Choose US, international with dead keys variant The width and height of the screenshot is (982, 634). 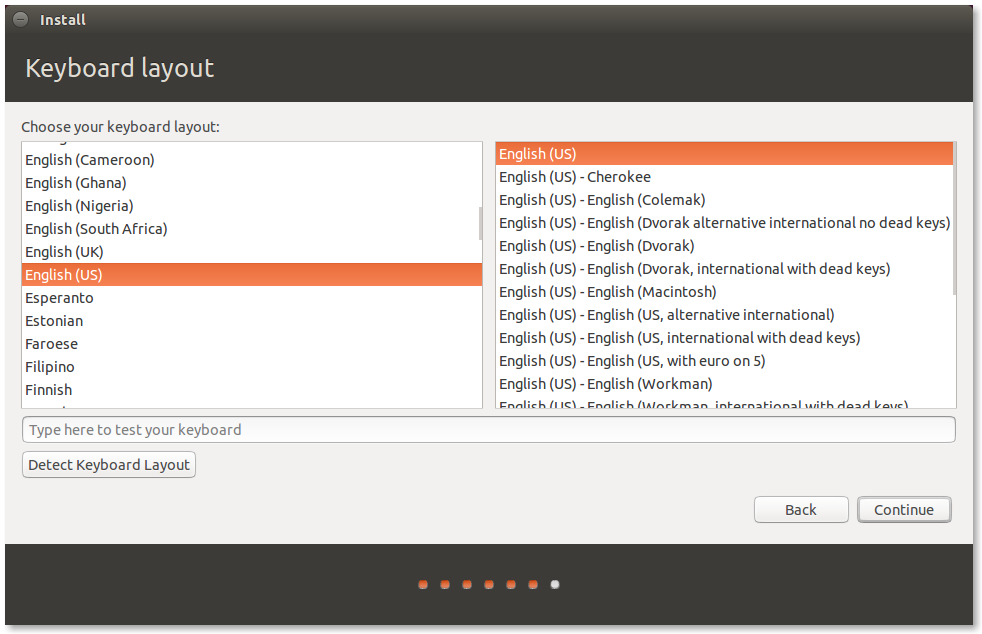(724, 338)
